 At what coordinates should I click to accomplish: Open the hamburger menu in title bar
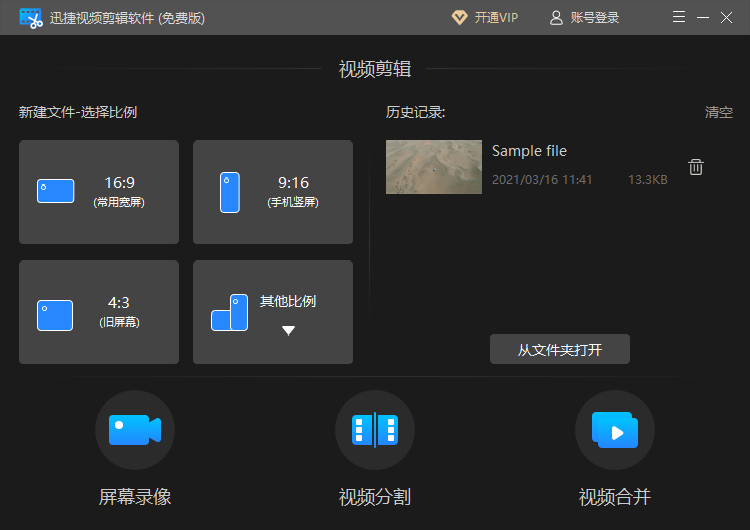679,18
